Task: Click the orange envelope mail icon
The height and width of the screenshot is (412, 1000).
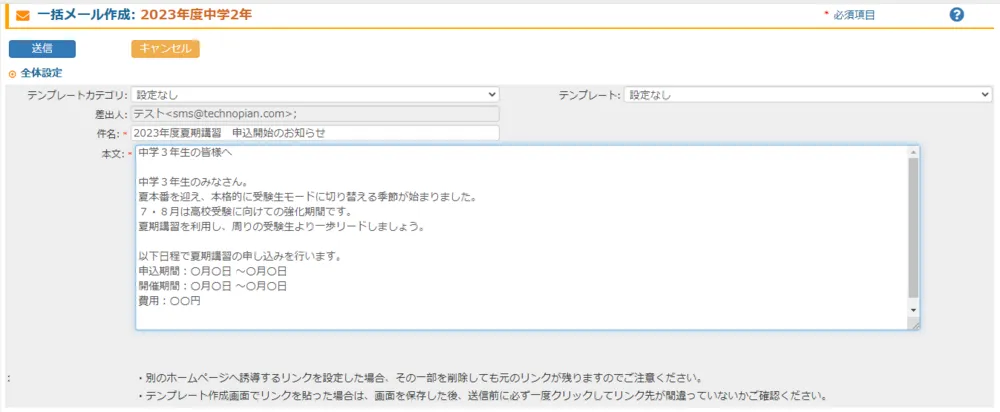Action: (22, 15)
